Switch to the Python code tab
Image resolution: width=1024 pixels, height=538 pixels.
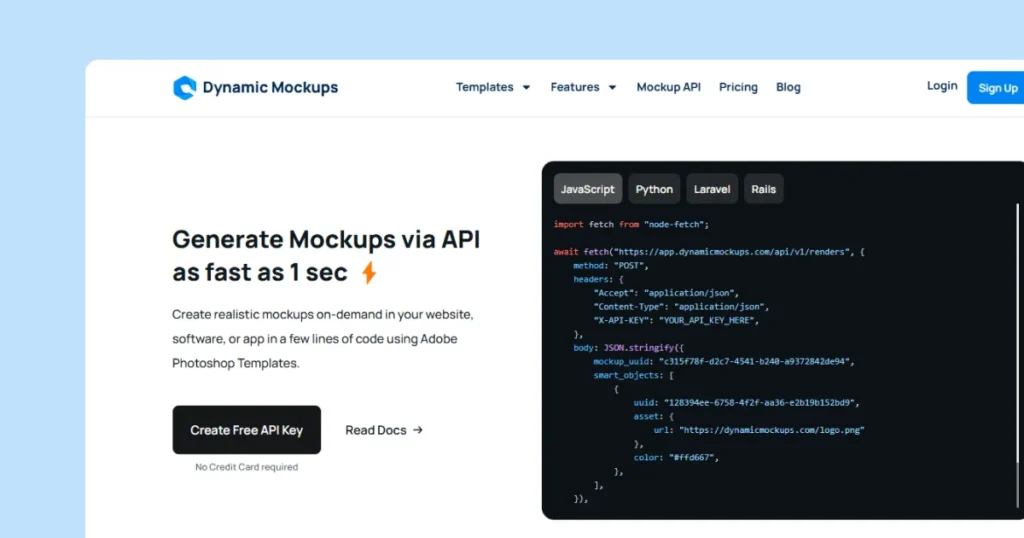pyautogui.click(x=654, y=189)
